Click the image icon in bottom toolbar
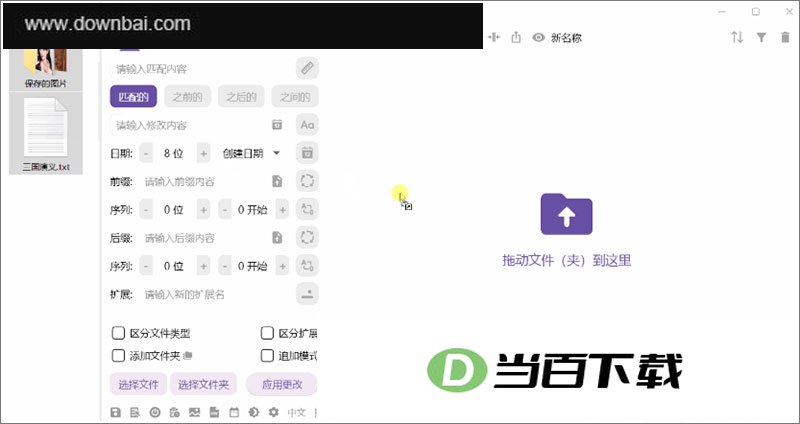 194,412
